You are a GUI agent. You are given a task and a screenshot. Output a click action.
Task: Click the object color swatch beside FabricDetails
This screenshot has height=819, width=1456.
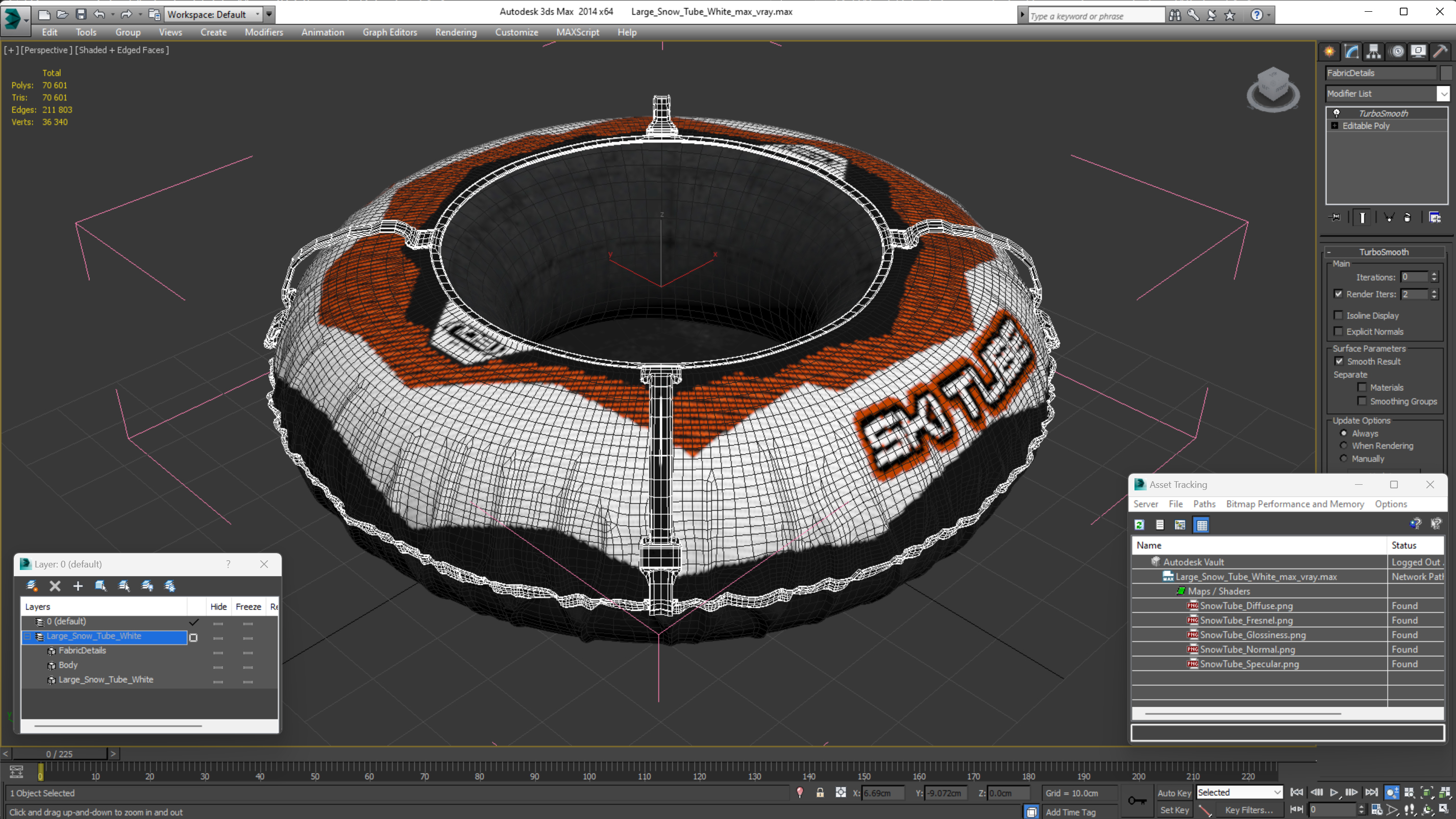(x=1446, y=73)
